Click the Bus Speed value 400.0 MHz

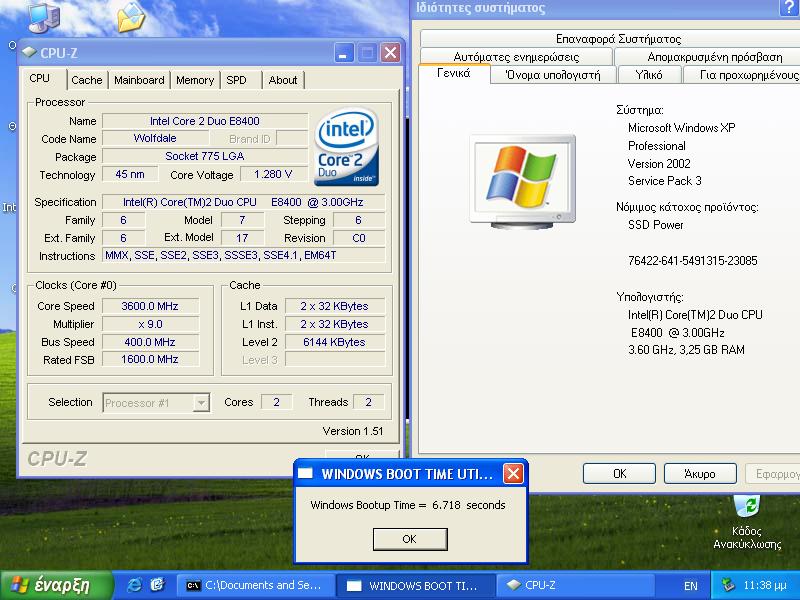[x=150, y=342]
